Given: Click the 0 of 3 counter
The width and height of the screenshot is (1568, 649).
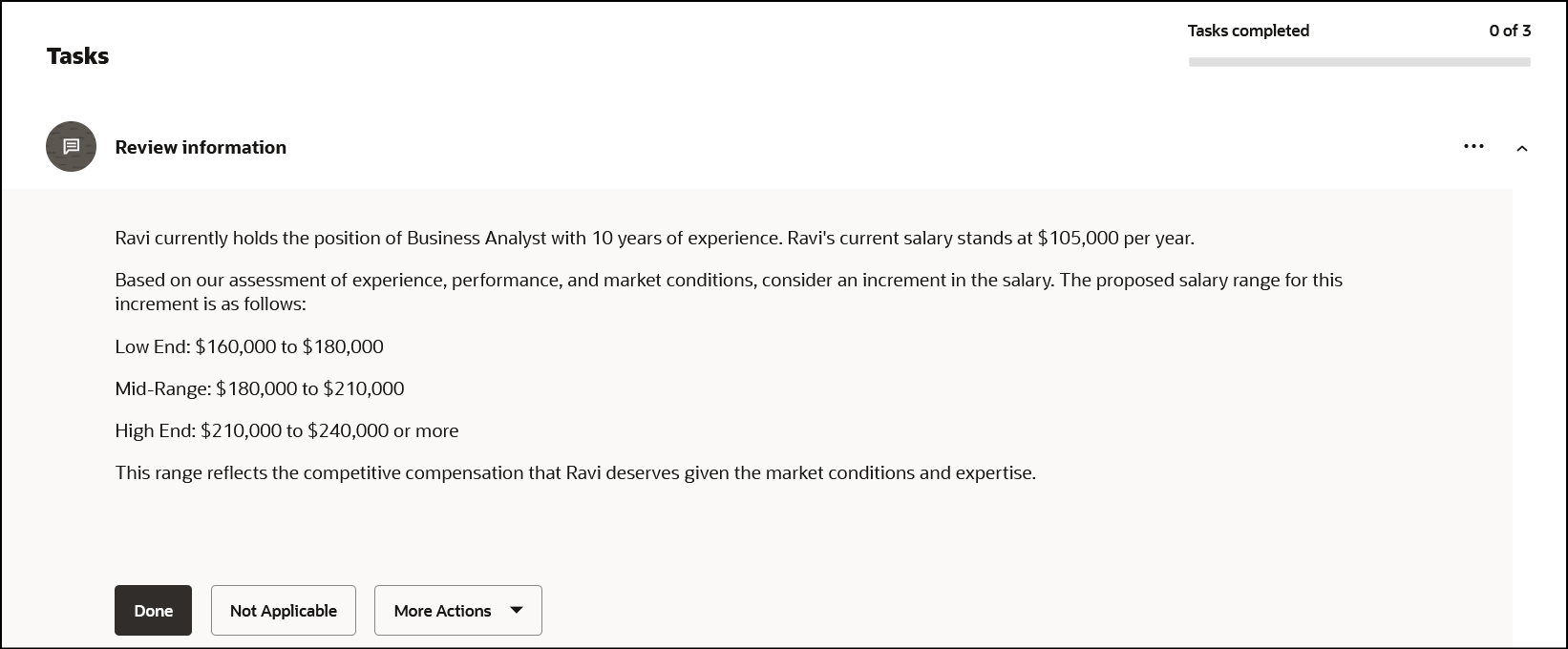Looking at the screenshot, I should tap(1509, 31).
